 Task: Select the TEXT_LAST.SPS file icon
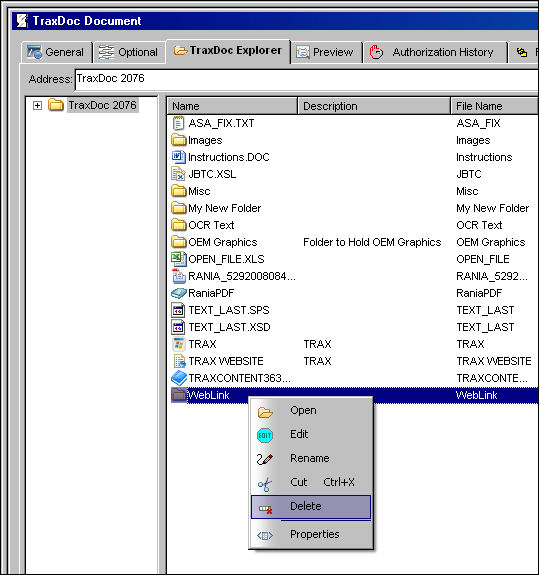pyautogui.click(x=178, y=310)
